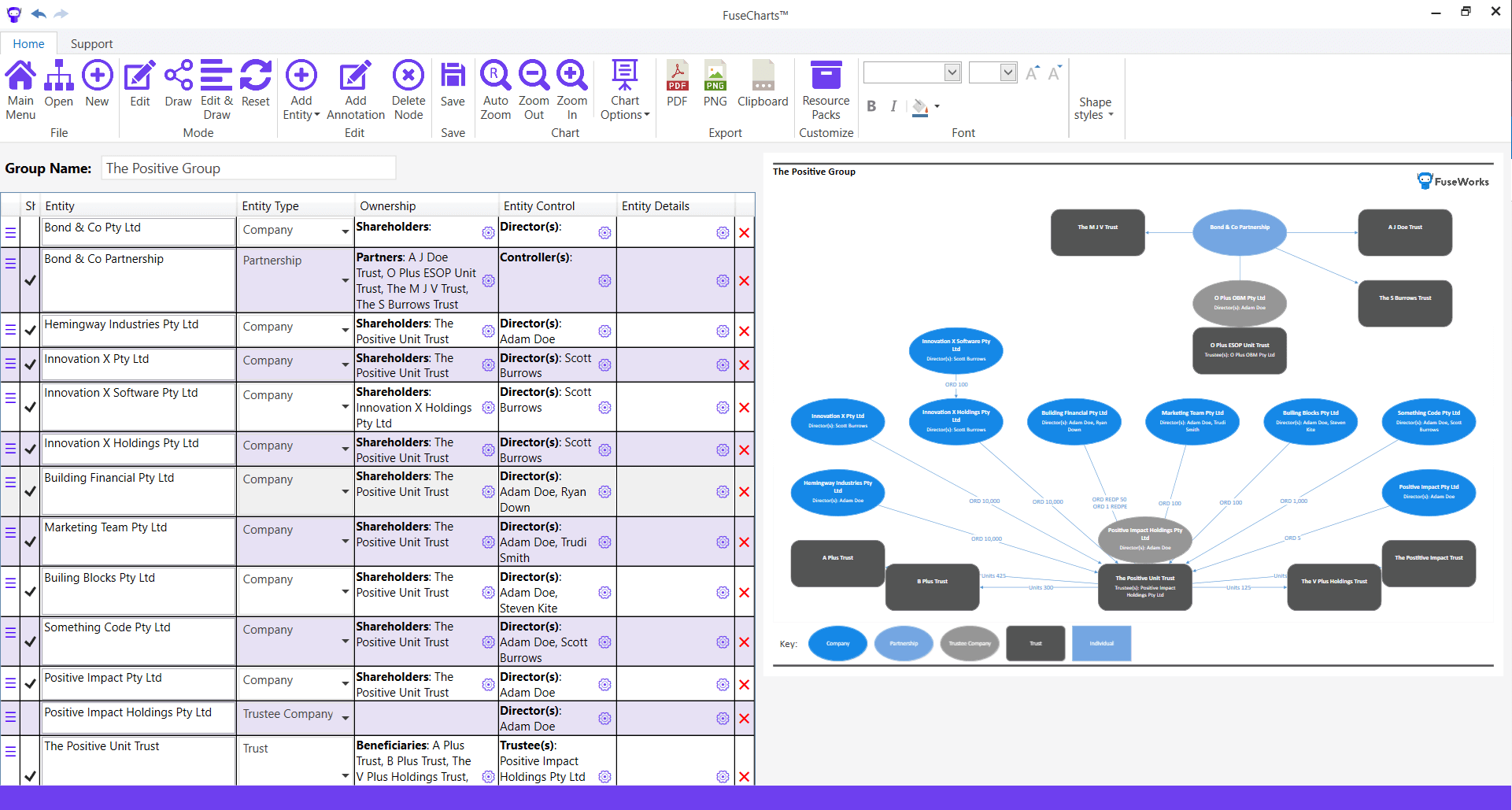This screenshot has width=1512, height=810.
Task: Open ownership settings for Hemingway Industries
Action: [488, 331]
